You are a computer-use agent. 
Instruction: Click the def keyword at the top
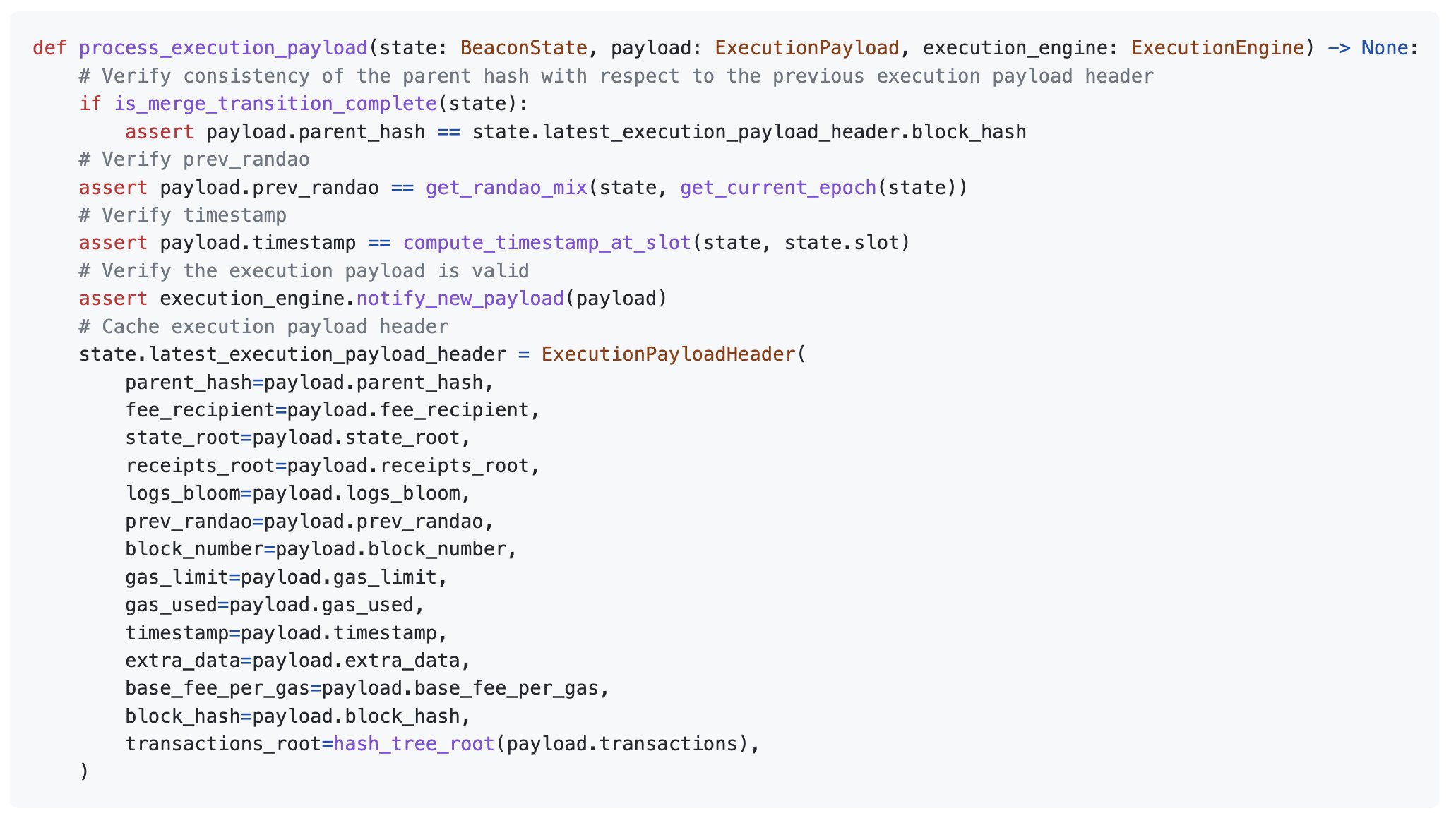click(x=50, y=48)
